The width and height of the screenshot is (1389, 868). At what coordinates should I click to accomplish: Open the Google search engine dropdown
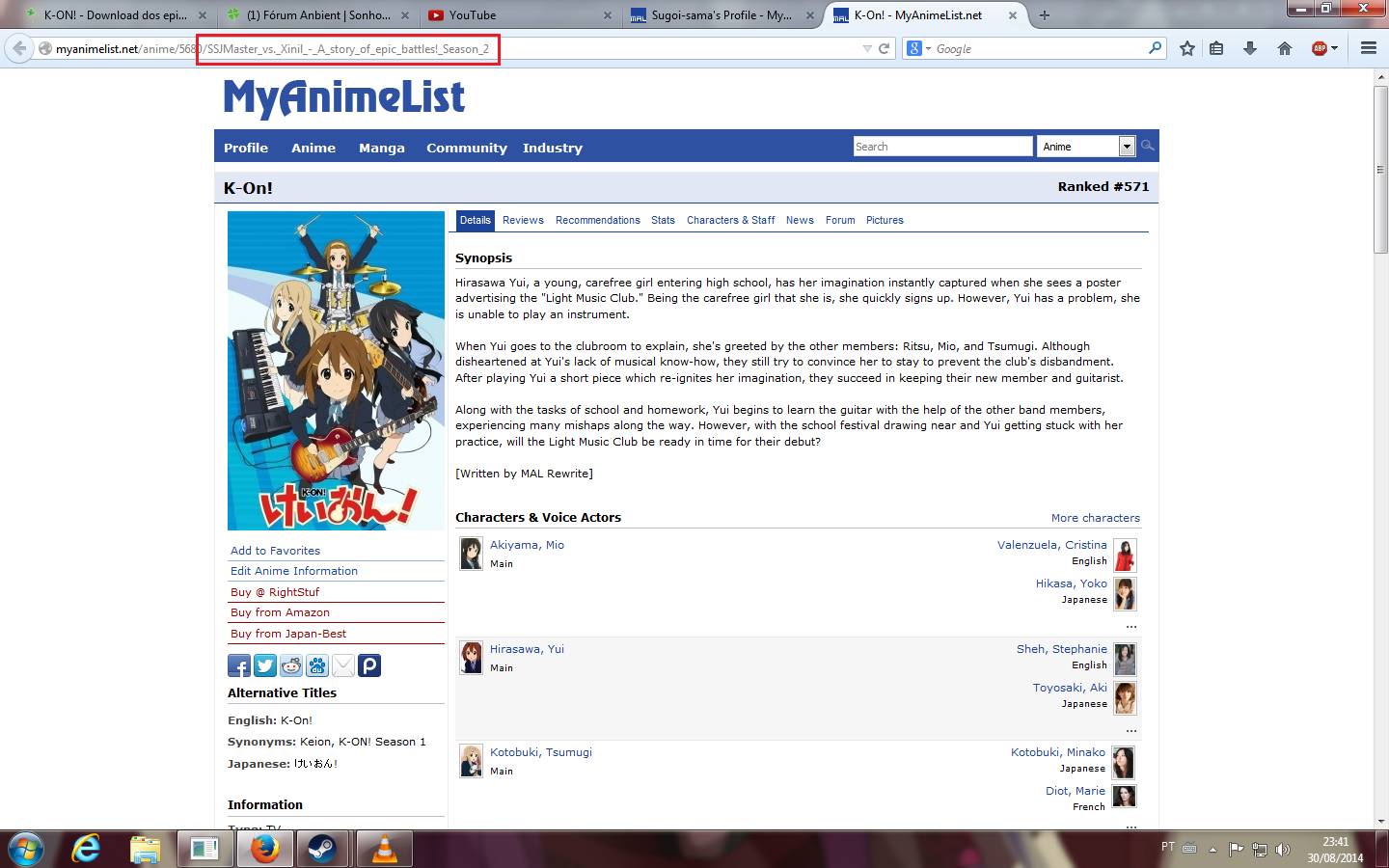[921, 47]
